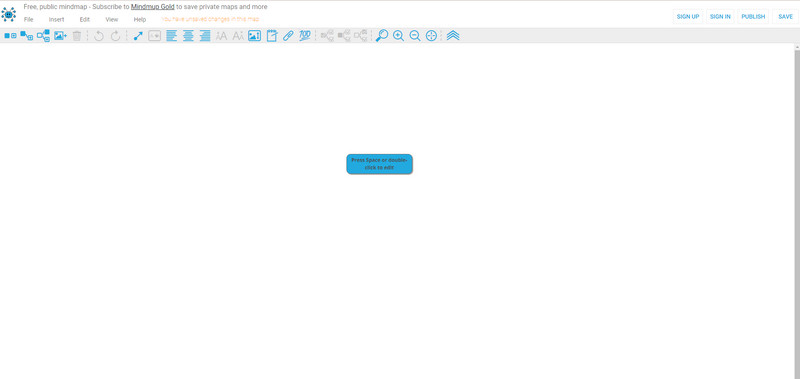Insert an image node from the toolbar

tap(61, 36)
